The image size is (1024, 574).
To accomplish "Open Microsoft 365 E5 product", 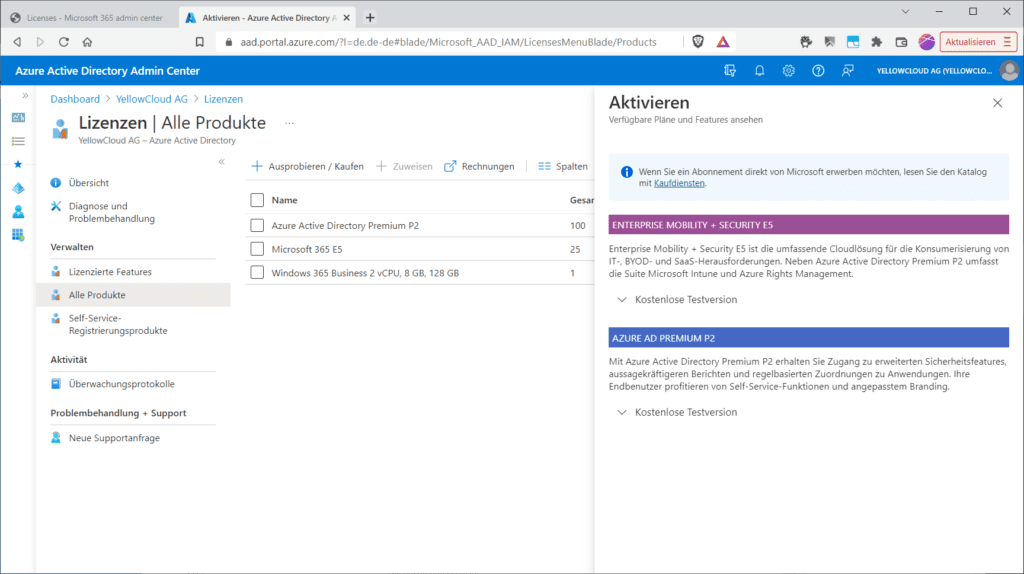I will (x=307, y=249).
